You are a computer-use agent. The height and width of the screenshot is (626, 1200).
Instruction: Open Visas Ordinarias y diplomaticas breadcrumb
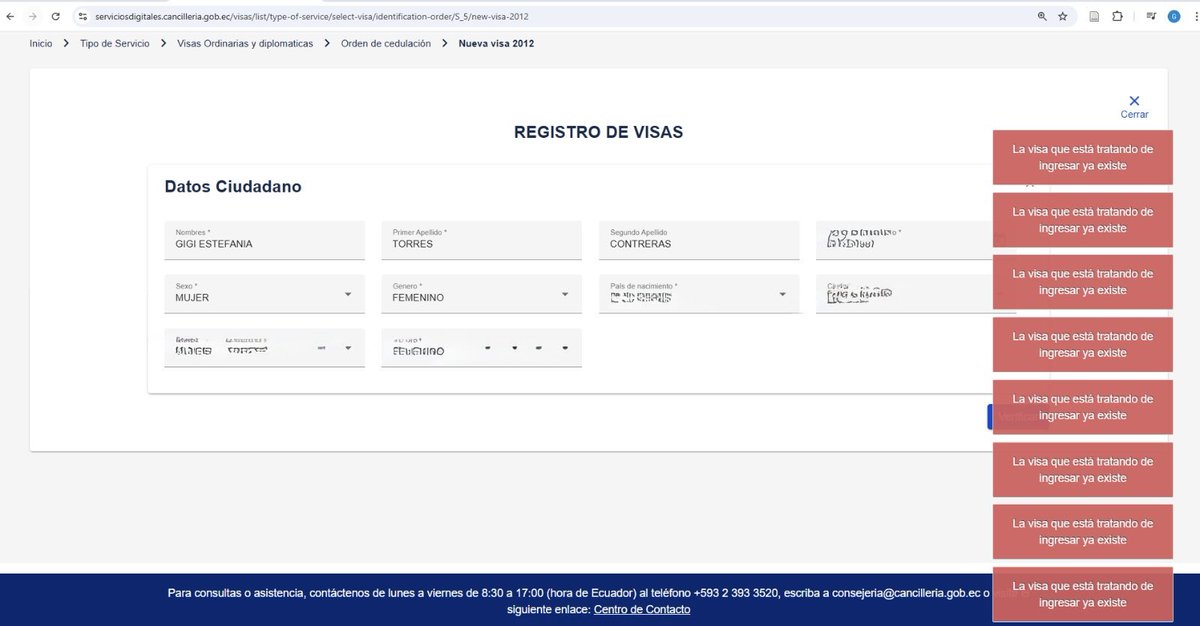tap(245, 44)
